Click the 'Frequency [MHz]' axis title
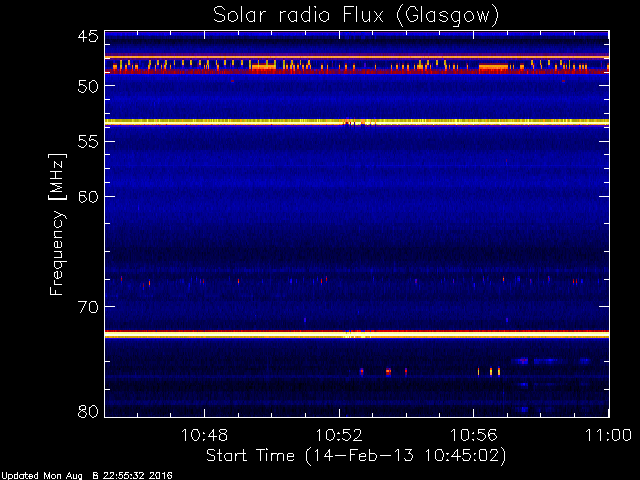Viewport: 640px width, 480px height. (x=57, y=224)
